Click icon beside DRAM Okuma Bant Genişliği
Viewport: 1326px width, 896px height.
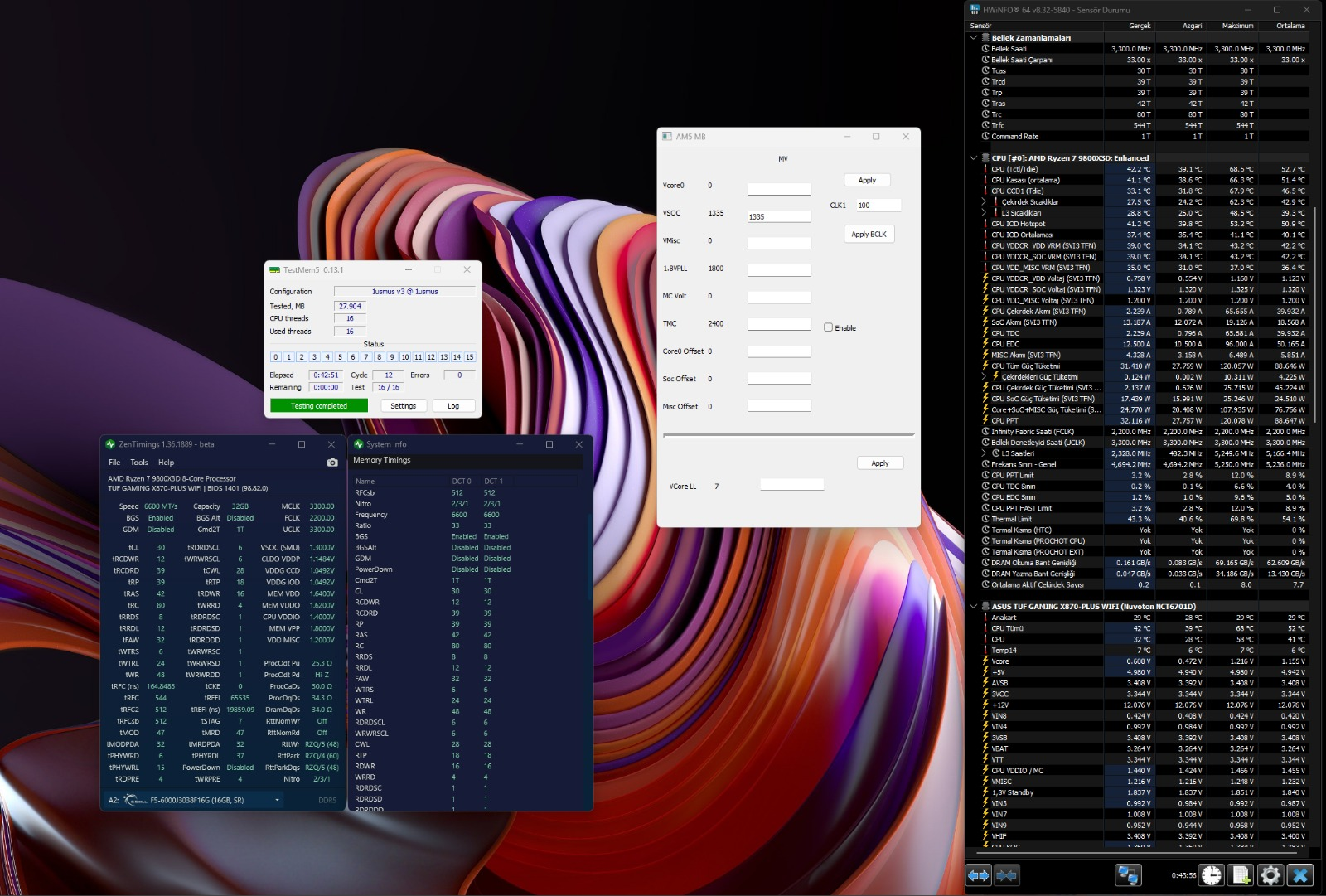click(985, 563)
